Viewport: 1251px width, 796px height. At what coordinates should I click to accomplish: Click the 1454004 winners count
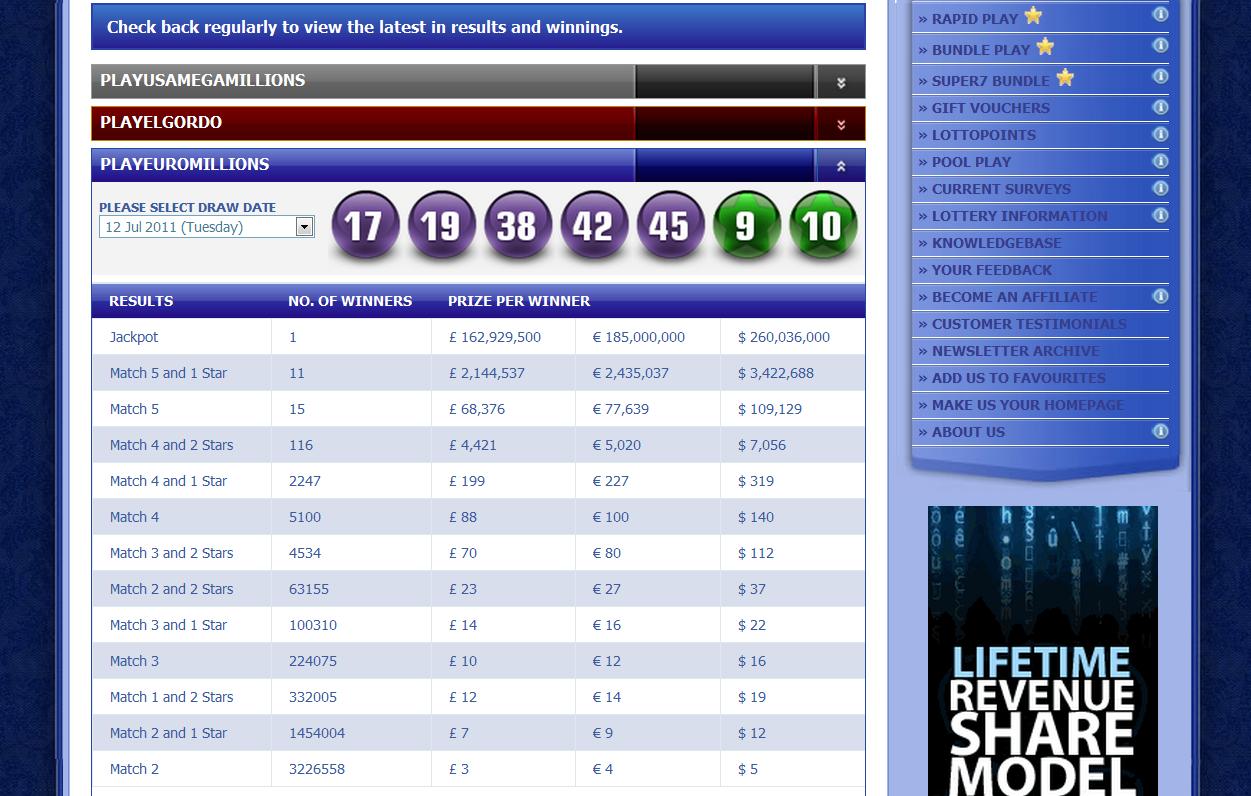pyautogui.click(x=317, y=733)
